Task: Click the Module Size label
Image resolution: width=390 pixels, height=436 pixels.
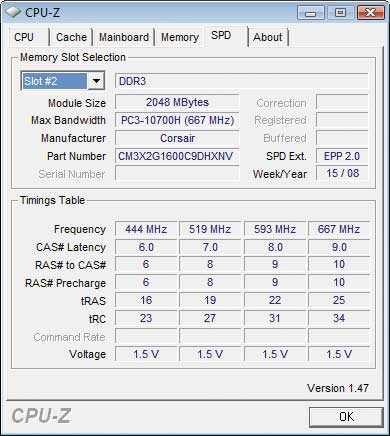Action: 77,103
